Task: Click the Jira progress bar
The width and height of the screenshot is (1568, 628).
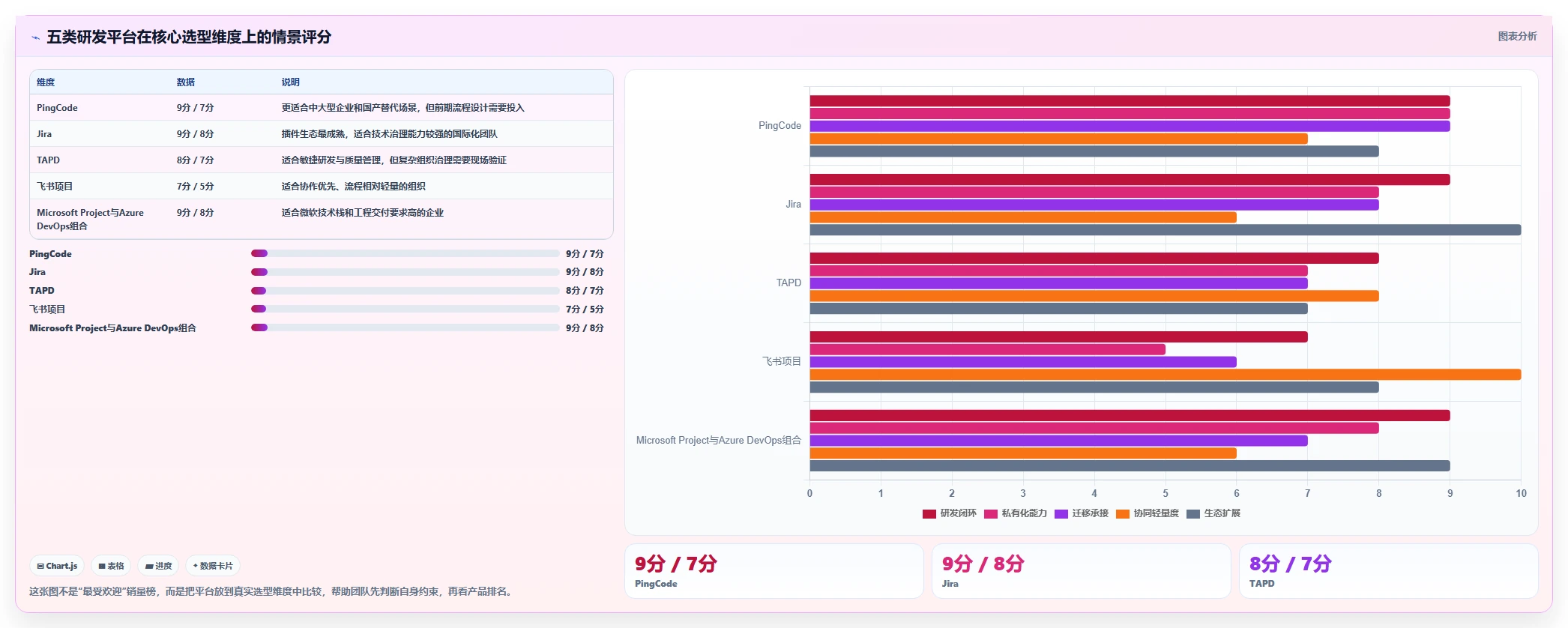Action: click(405, 272)
